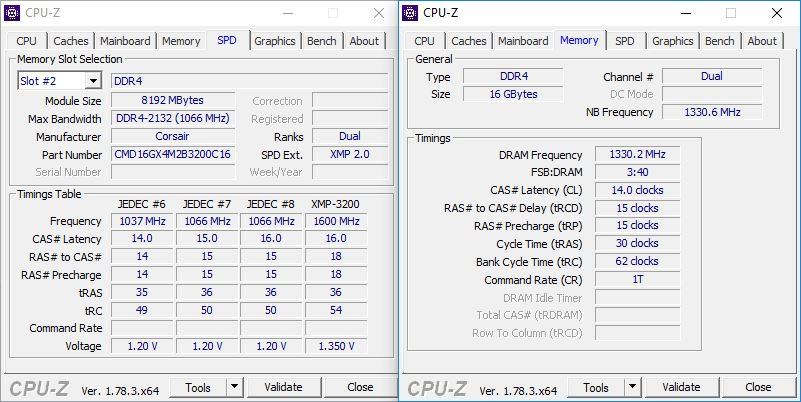Image resolution: width=801 pixels, height=402 pixels.
Task: Open About tab in right window
Action: [762, 41]
